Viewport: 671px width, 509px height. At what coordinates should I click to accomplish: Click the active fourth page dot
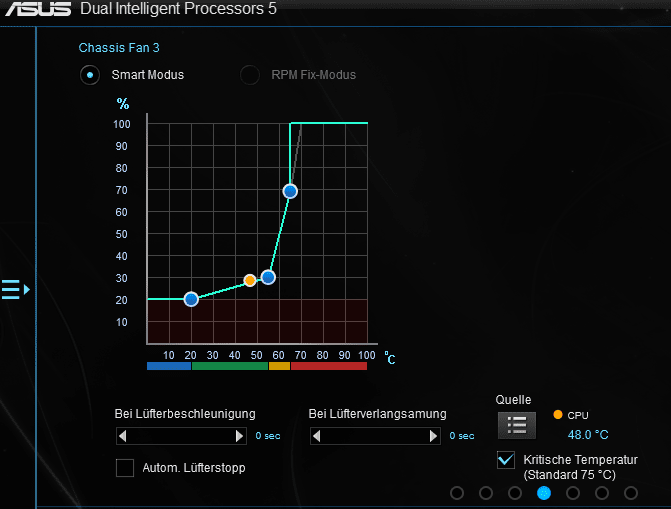click(544, 493)
